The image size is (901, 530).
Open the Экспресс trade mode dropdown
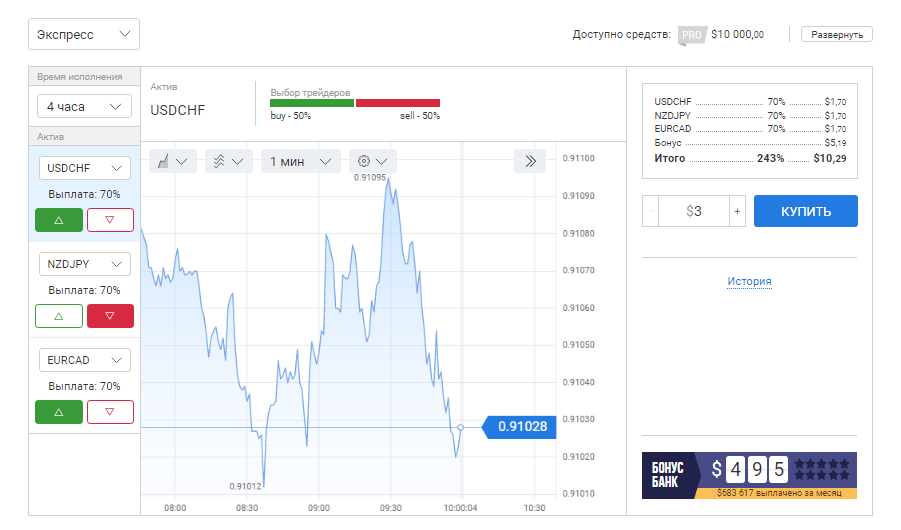[x=84, y=34]
